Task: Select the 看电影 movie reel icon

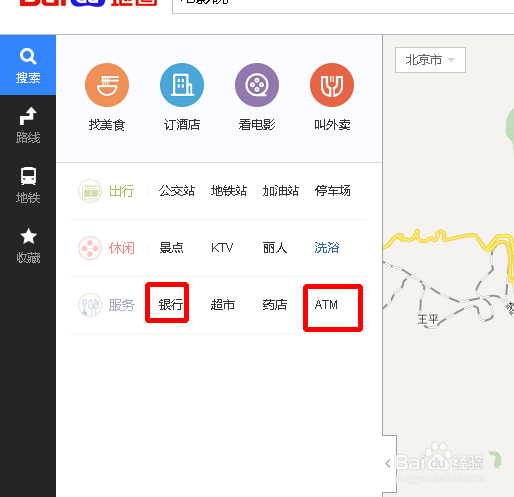Action: pyautogui.click(x=257, y=85)
